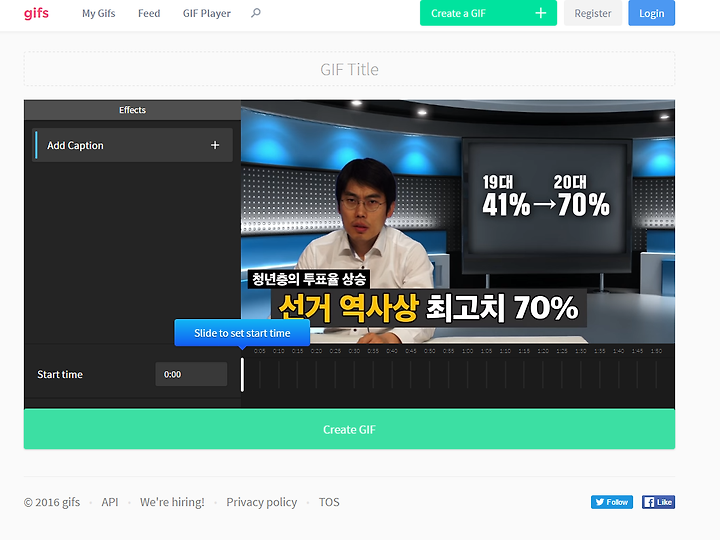Click the Start time input box
This screenshot has height=540, width=720.
pos(191,374)
